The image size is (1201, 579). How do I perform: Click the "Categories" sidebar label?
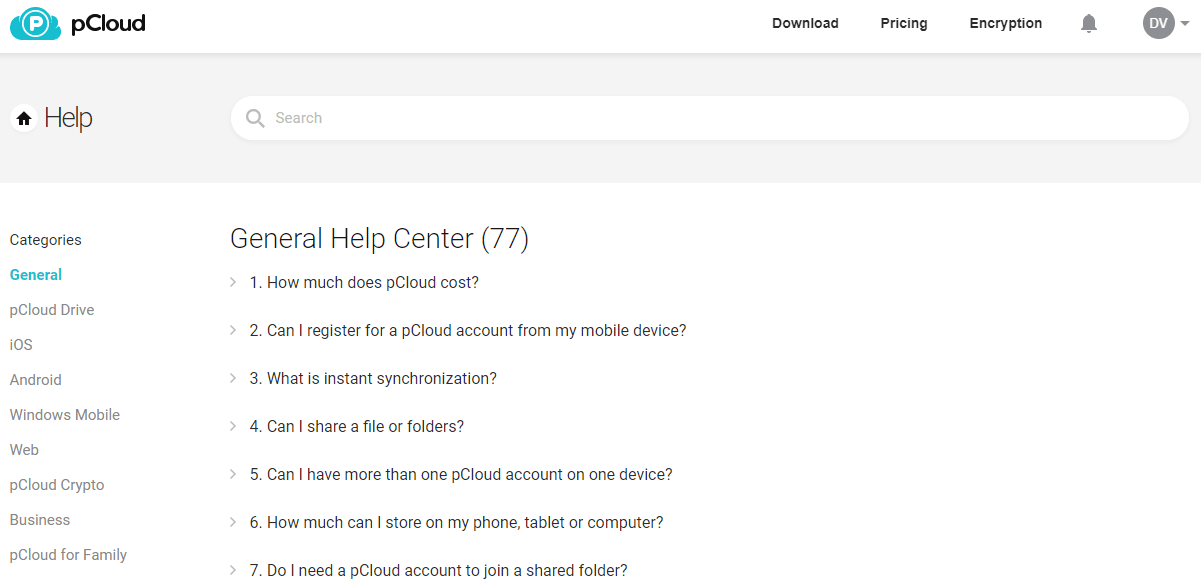coord(46,240)
